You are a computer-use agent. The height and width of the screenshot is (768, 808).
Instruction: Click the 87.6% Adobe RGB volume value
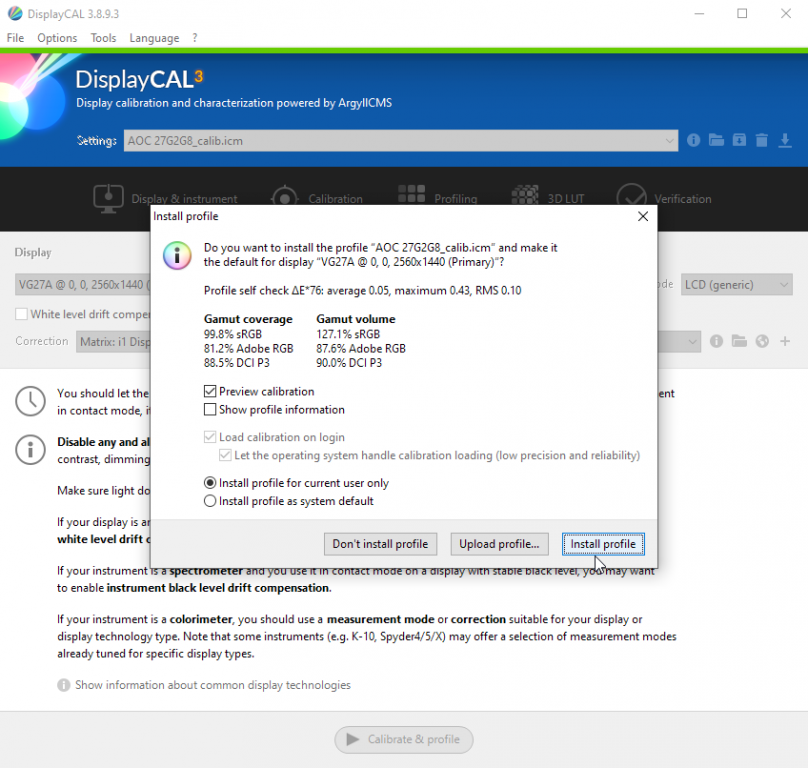point(361,348)
